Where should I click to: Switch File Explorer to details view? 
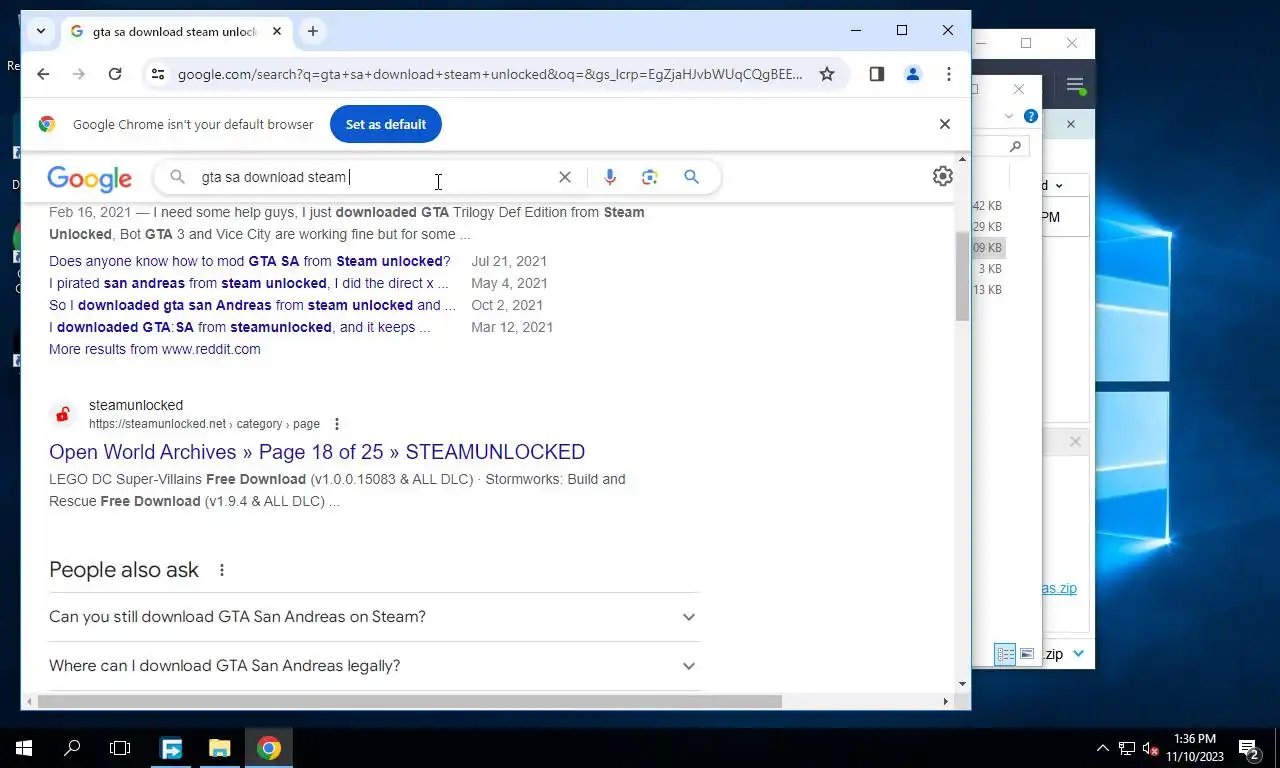1005,654
